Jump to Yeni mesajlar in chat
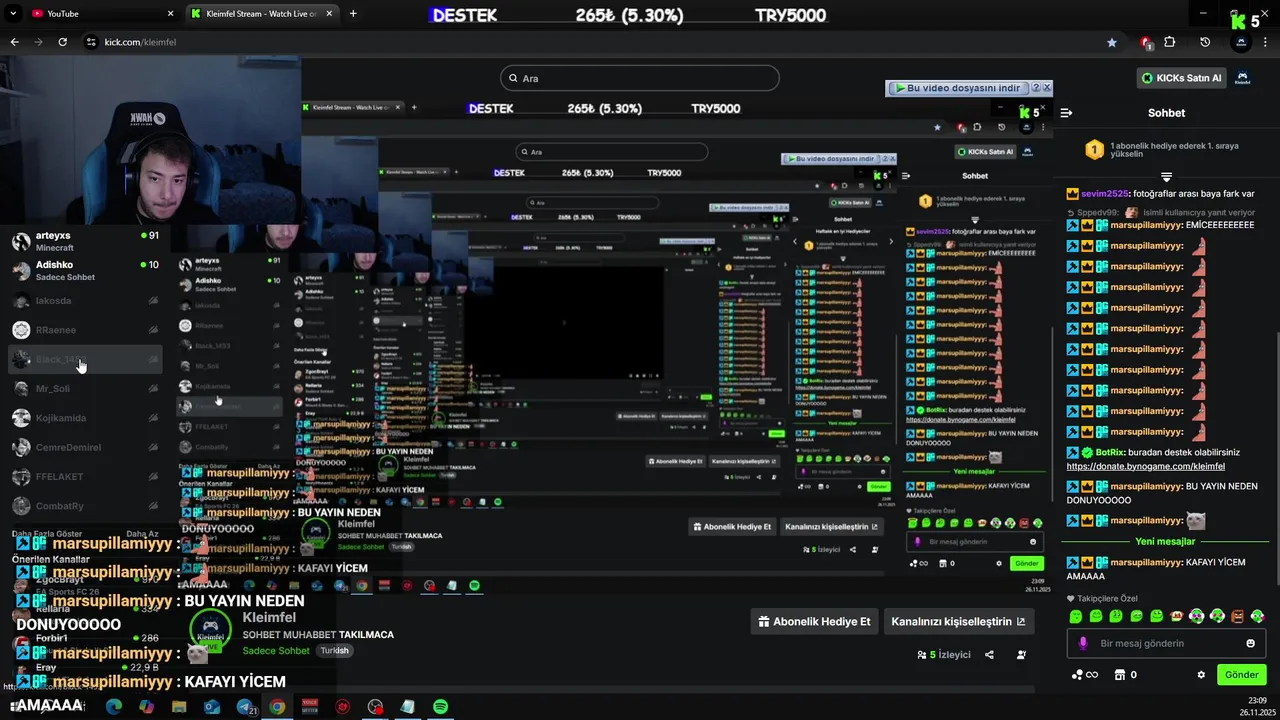 1165,541
